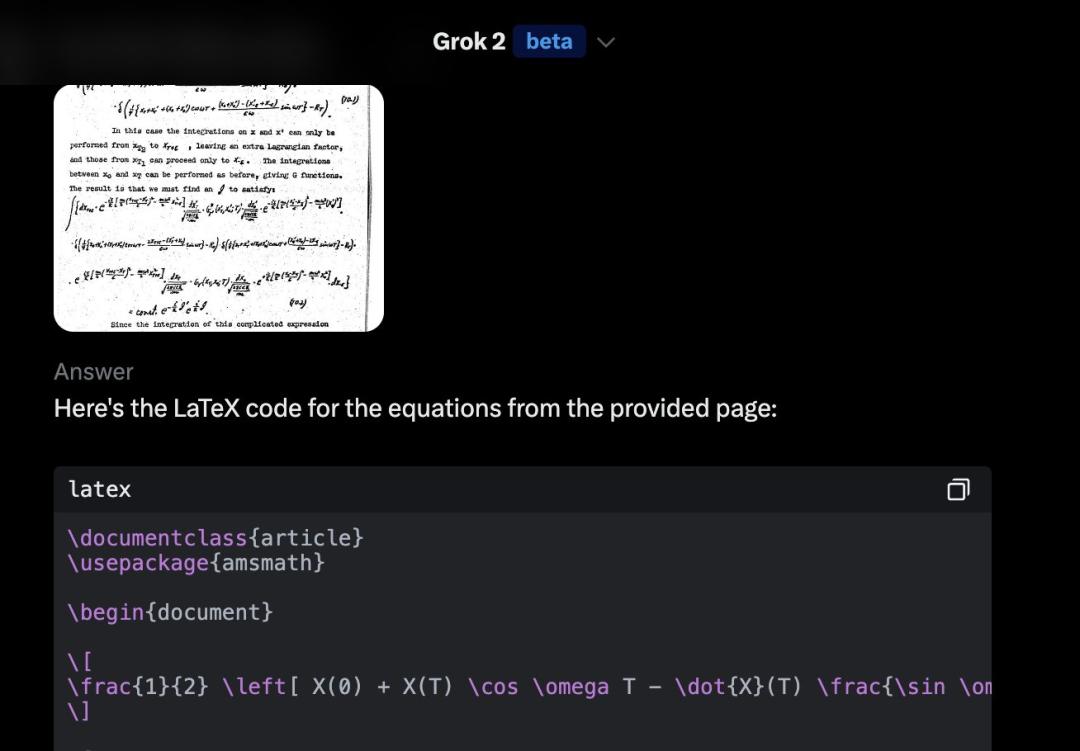The height and width of the screenshot is (751, 1080).
Task: Place cursor on the \documentclass command
Action: click(158, 537)
